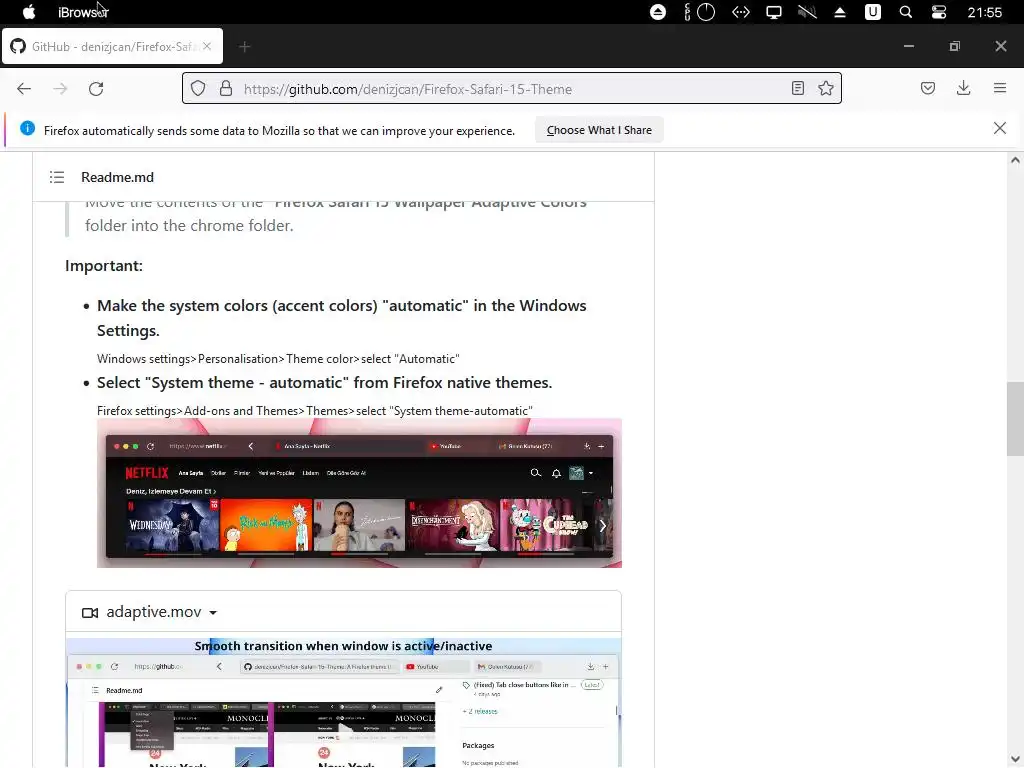The width and height of the screenshot is (1024, 768).
Task: Open the Firefox application menu
Action: 999,88
